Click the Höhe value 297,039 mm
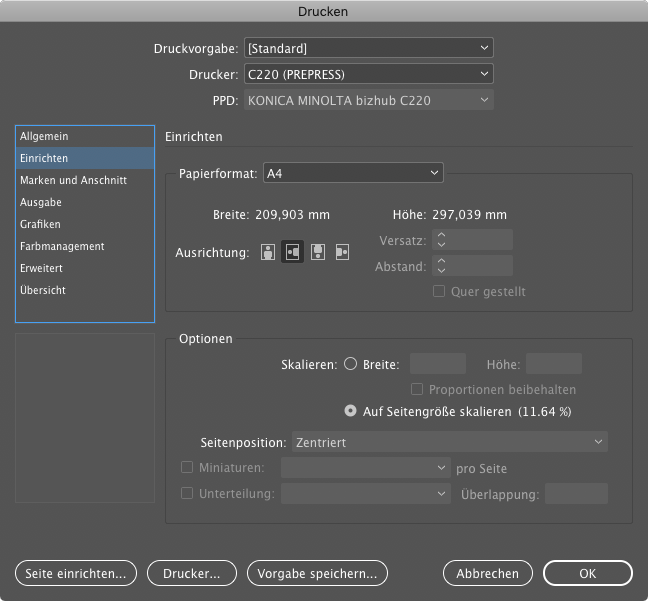Image resolution: width=648 pixels, height=601 pixels. (469, 215)
